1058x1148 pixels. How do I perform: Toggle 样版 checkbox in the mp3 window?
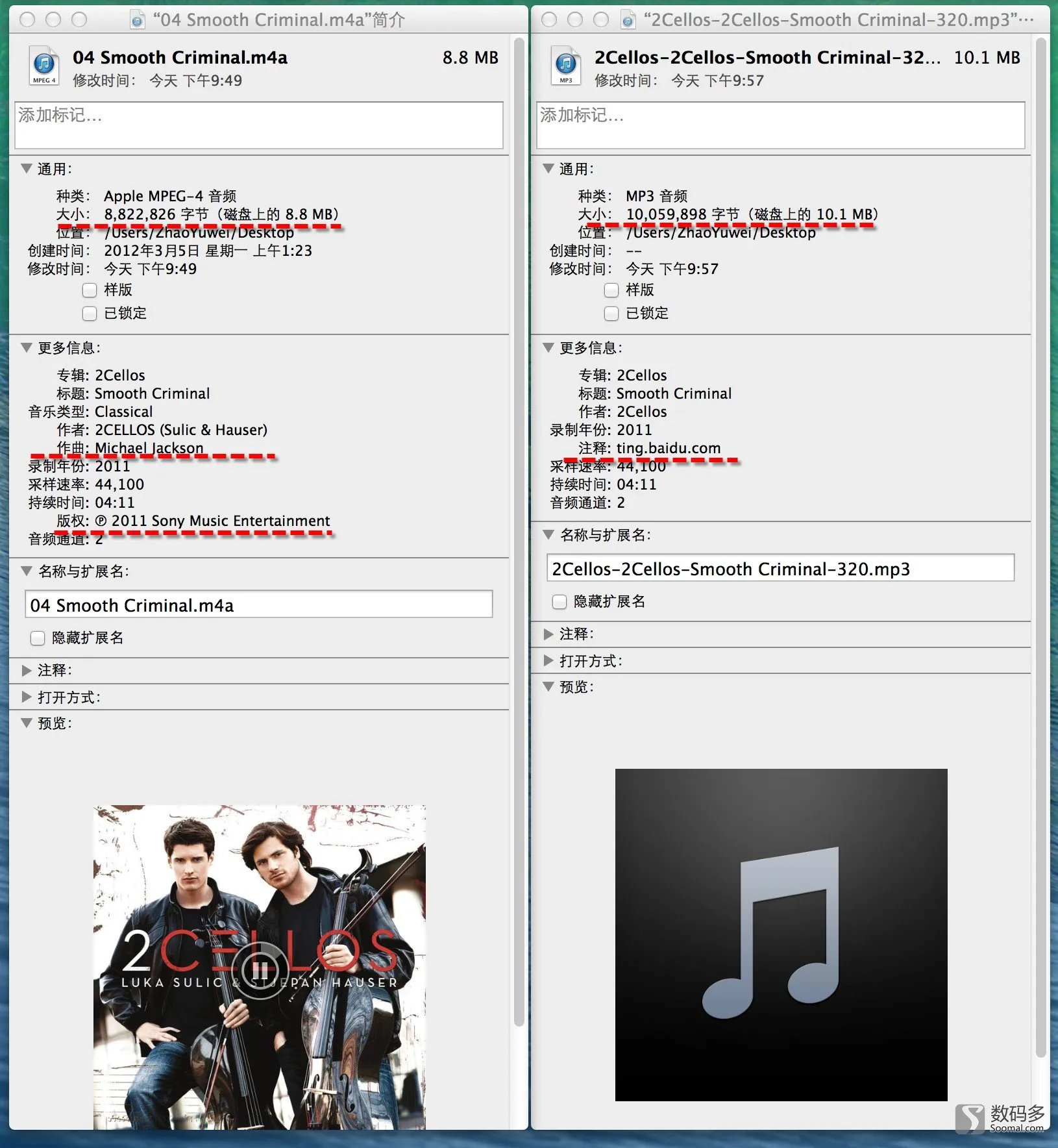point(611,290)
